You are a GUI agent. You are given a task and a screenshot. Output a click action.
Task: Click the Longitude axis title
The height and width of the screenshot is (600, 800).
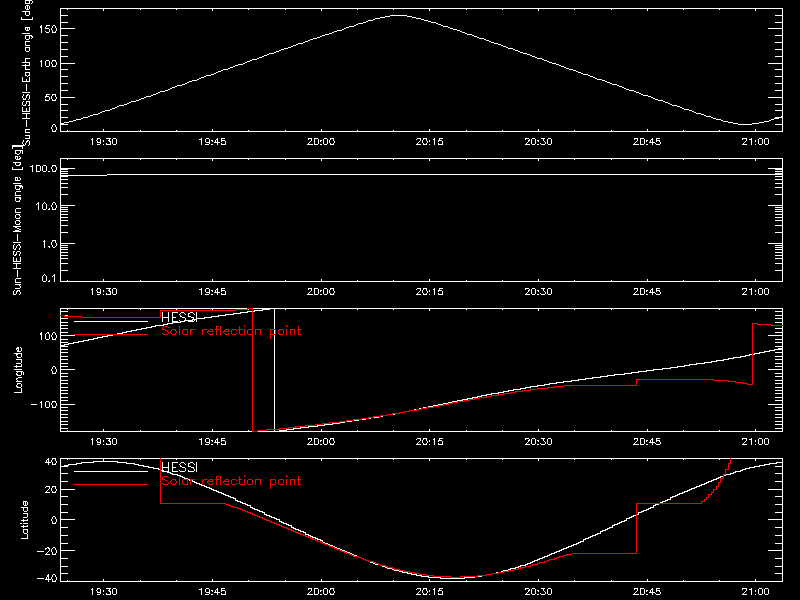point(18,370)
